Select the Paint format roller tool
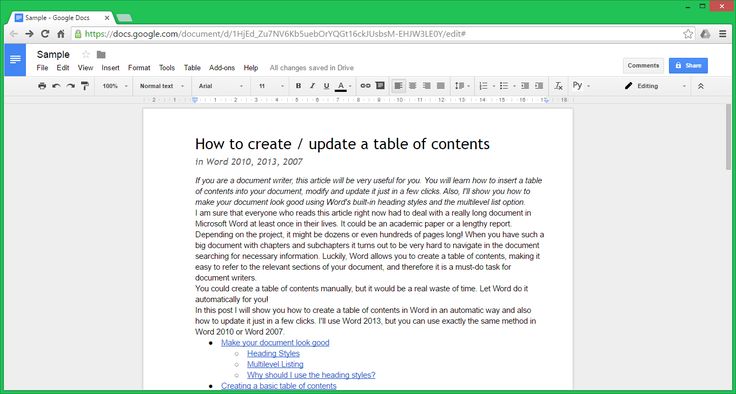Image resolution: width=736 pixels, height=394 pixels. (84, 86)
